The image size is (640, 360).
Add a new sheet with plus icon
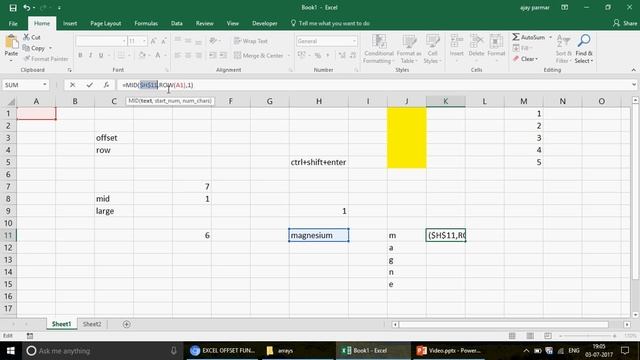point(127,324)
